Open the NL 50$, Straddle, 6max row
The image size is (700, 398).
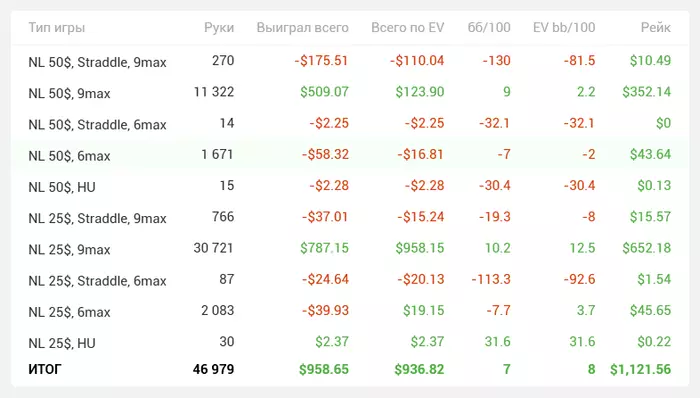pyautogui.click(x=350, y=124)
